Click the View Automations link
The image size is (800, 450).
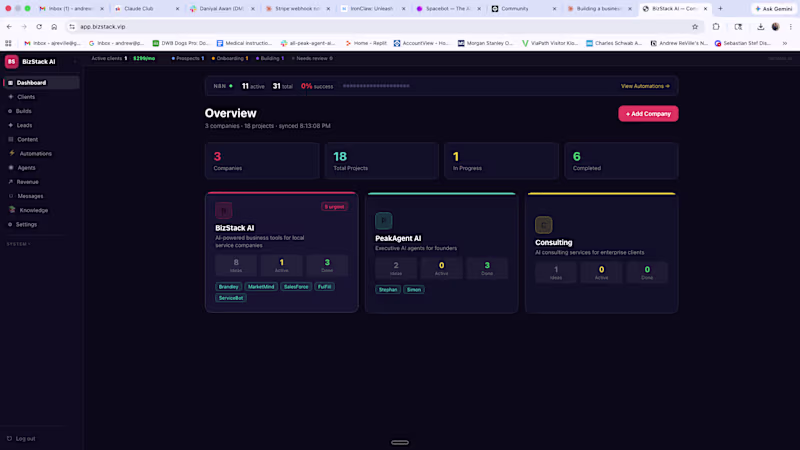coord(645,86)
